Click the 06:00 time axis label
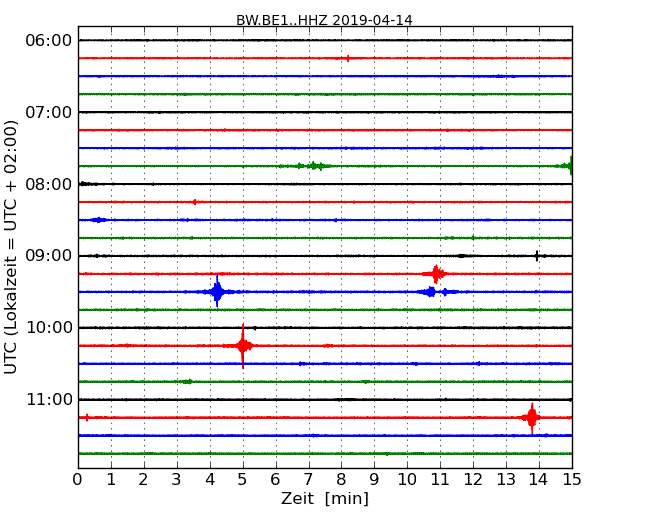 pyautogui.click(x=49, y=41)
